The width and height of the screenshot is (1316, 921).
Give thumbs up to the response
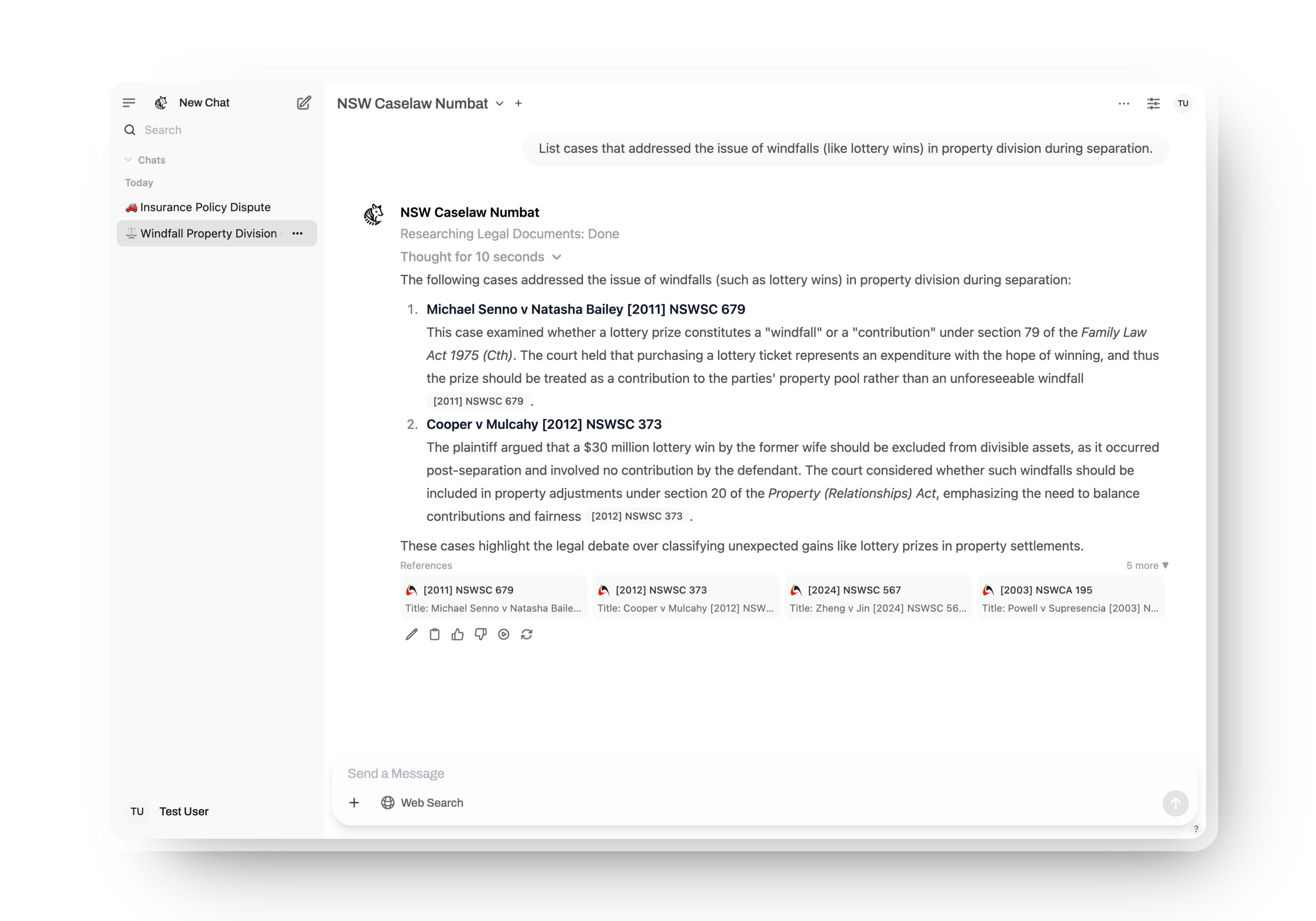[457, 634]
